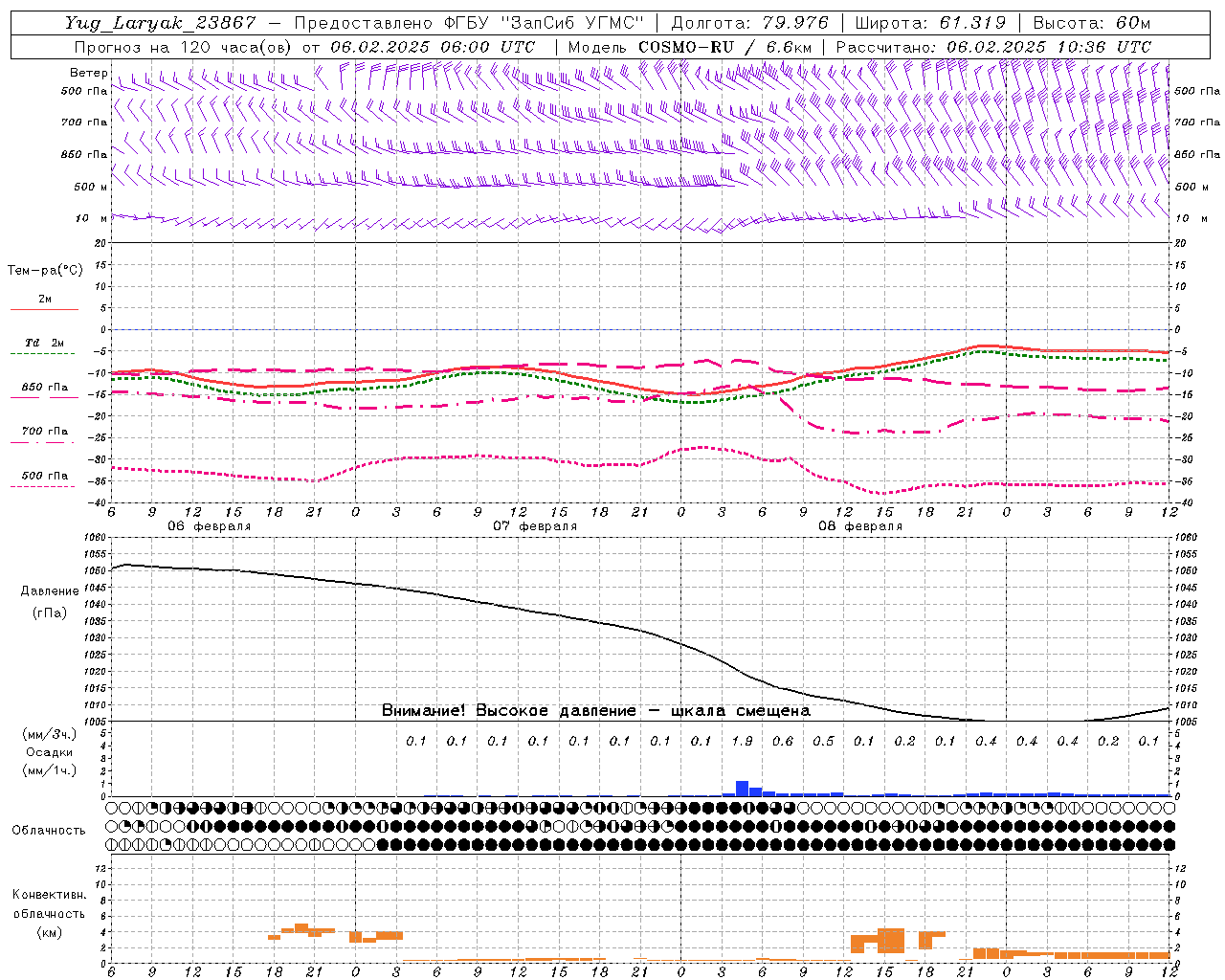This screenshot has width=1225, height=980.
Task: Click the Конвективн. label of convective cloudiness
Action: (49, 895)
